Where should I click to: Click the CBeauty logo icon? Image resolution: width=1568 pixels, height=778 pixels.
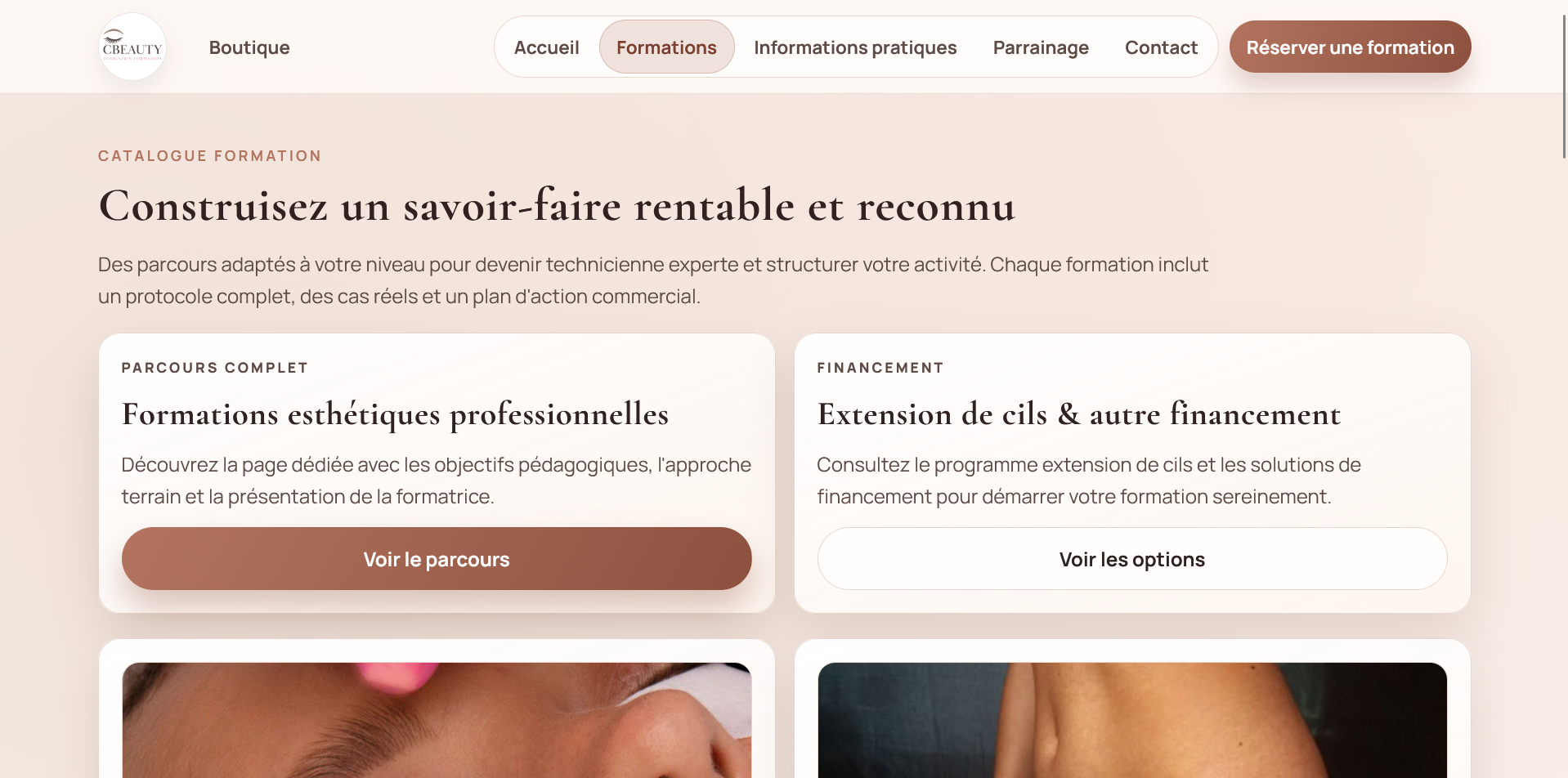(132, 47)
